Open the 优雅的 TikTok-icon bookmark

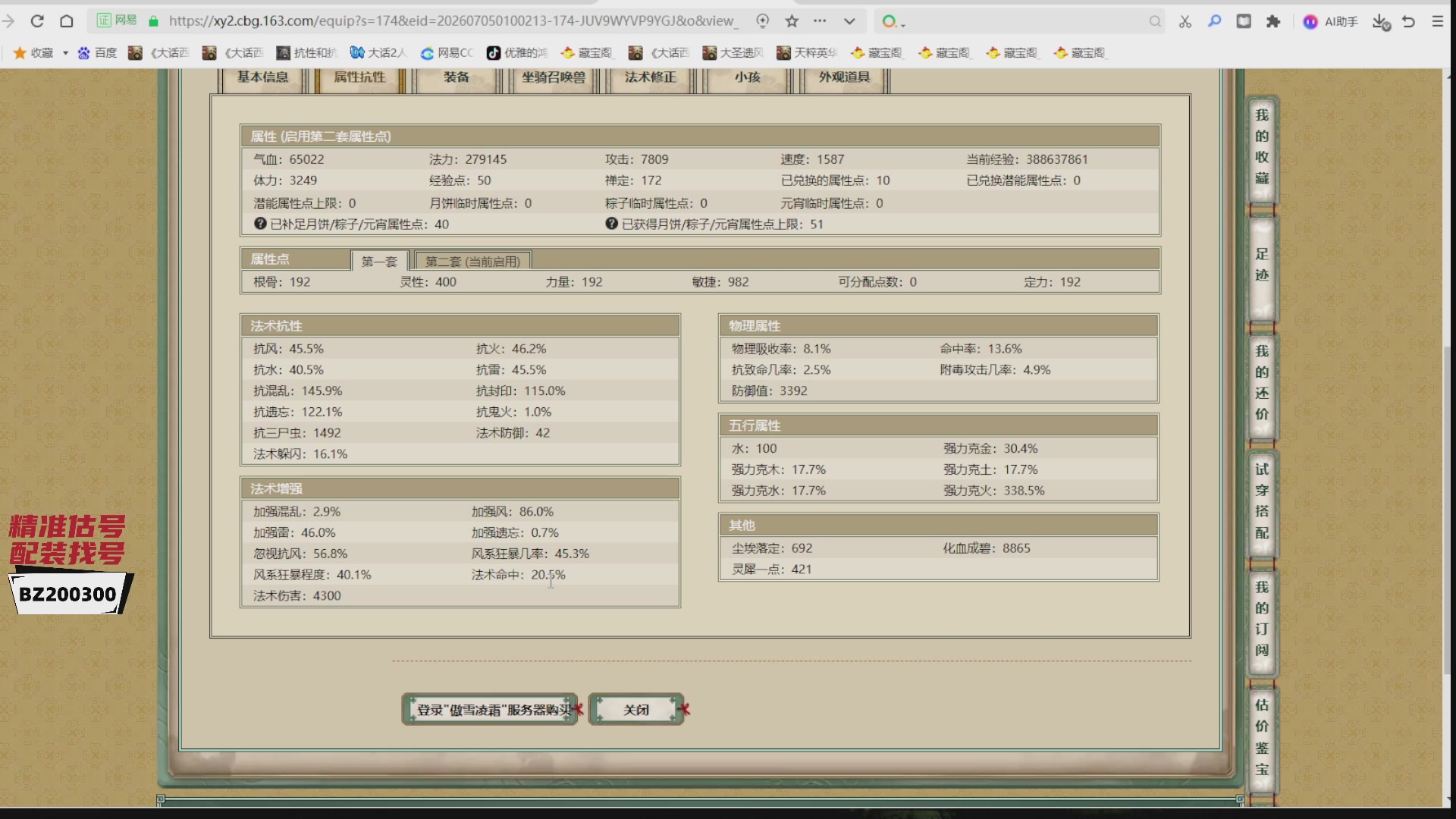pyautogui.click(x=517, y=52)
